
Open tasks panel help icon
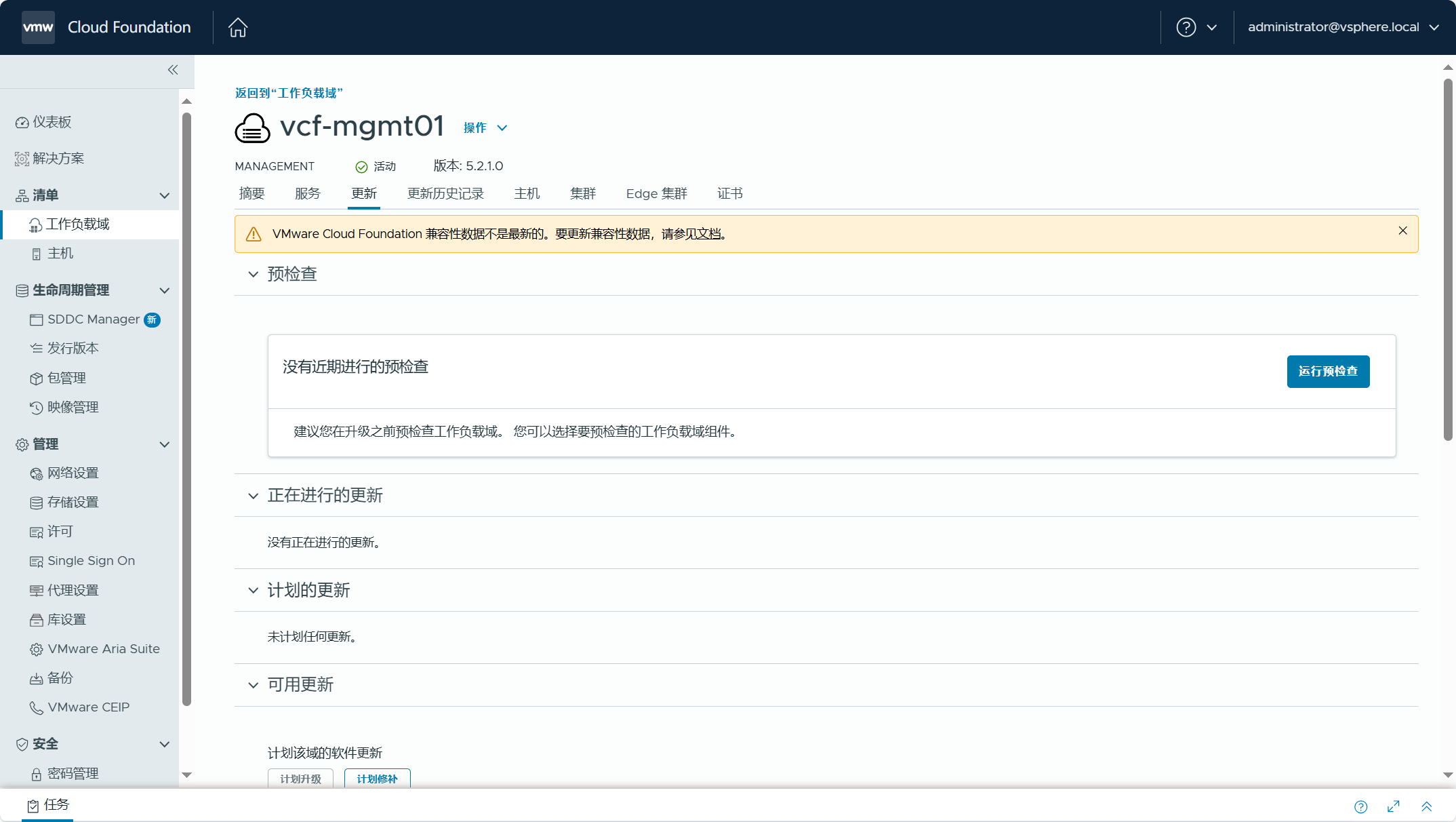(1360, 806)
